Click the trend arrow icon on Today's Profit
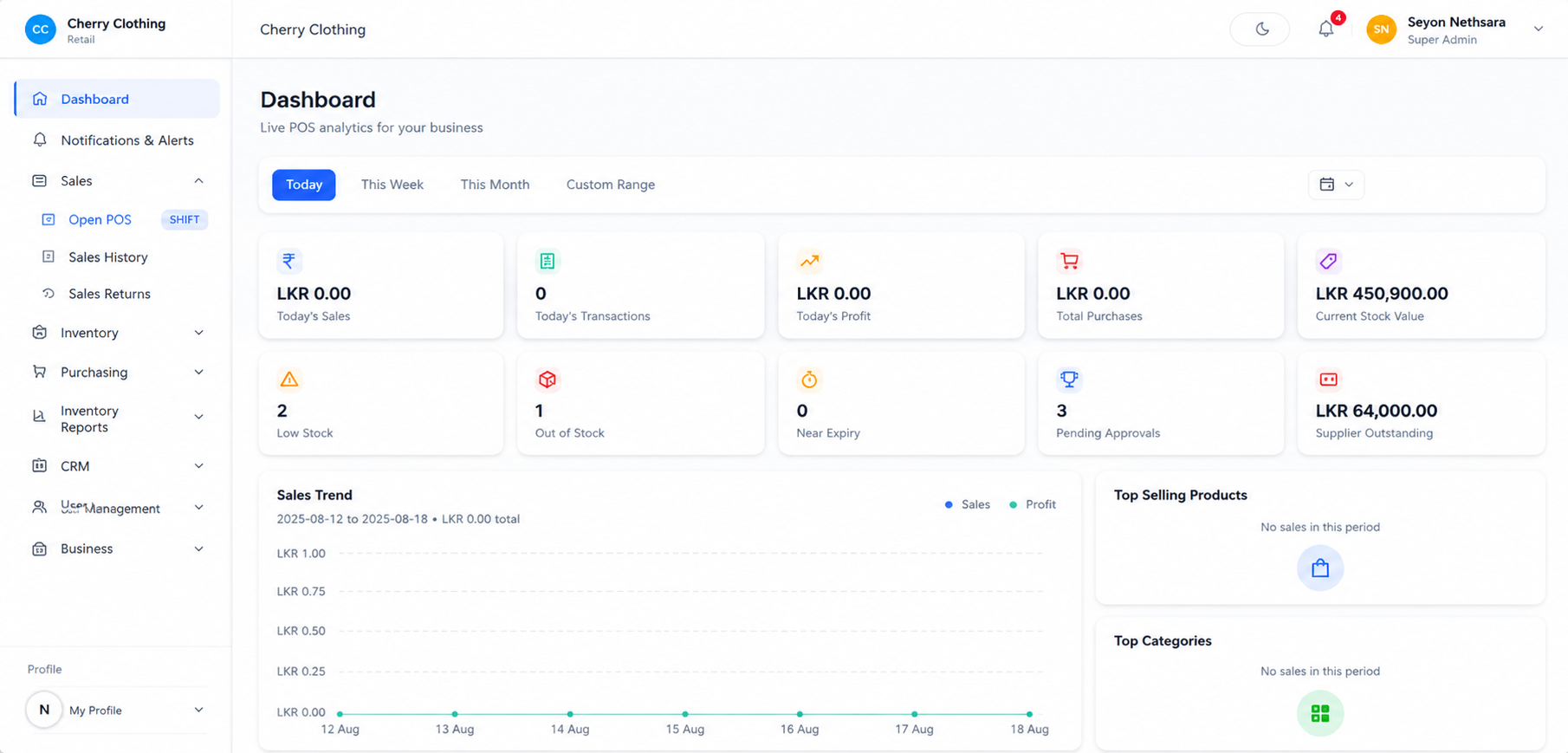 [x=809, y=261]
